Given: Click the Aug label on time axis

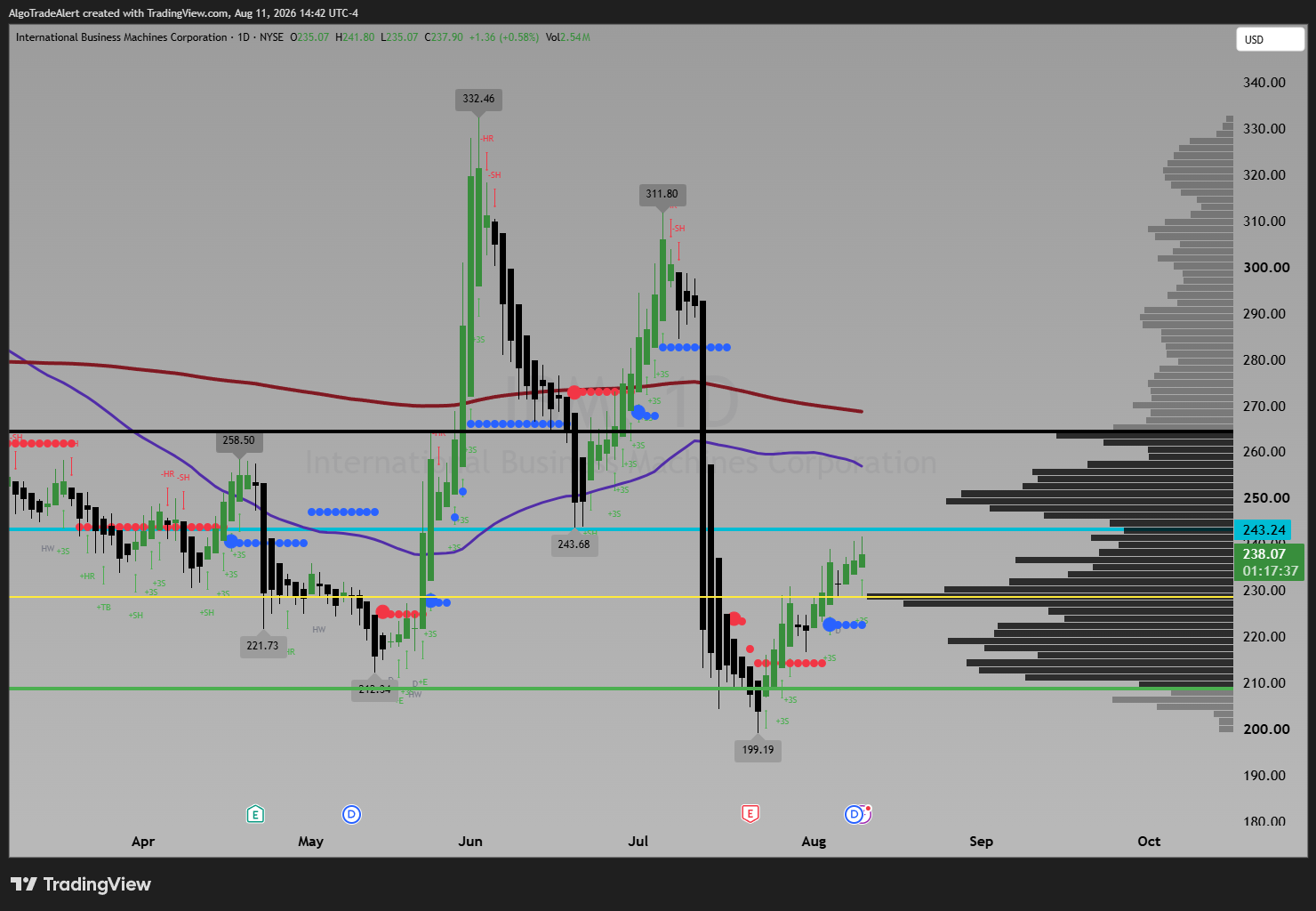Looking at the screenshot, I should pyautogui.click(x=814, y=842).
